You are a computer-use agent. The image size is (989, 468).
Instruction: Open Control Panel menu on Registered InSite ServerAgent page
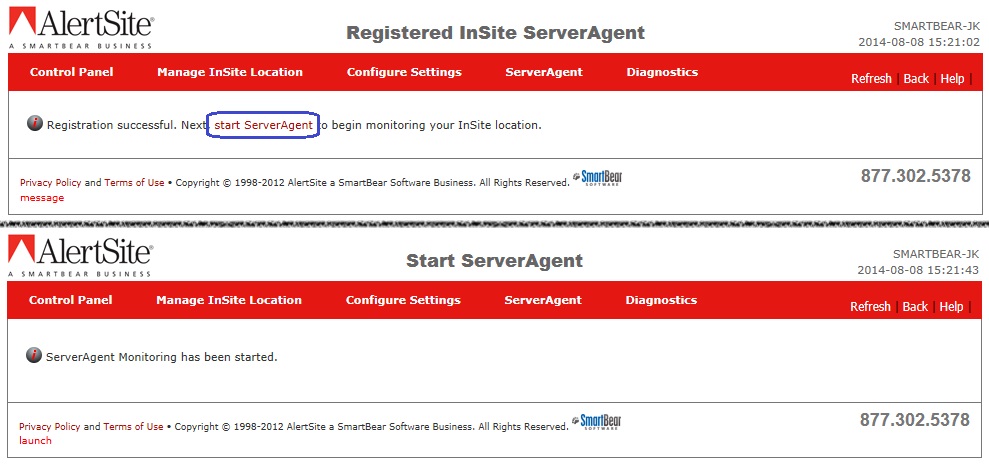72,72
